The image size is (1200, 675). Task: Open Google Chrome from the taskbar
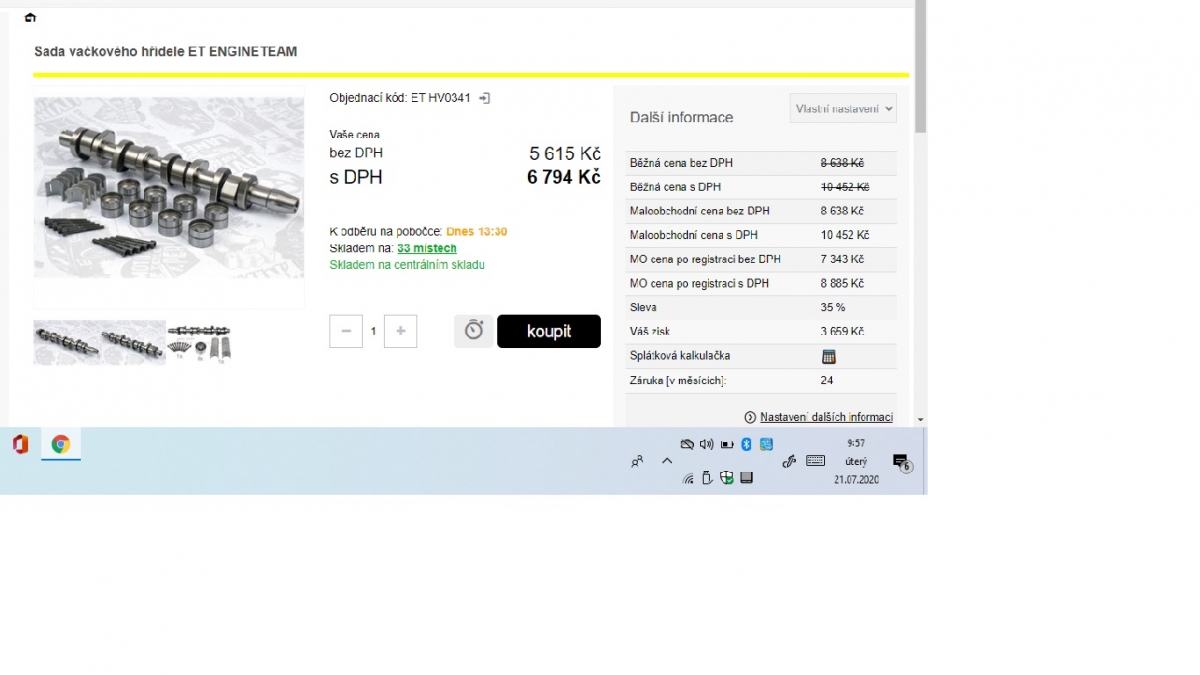(61, 445)
